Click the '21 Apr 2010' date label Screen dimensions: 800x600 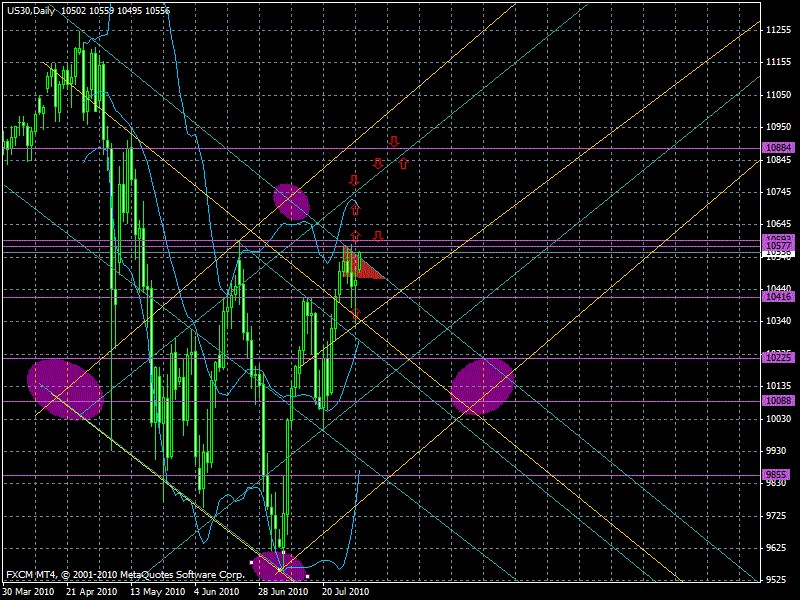[x=91, y=592]
